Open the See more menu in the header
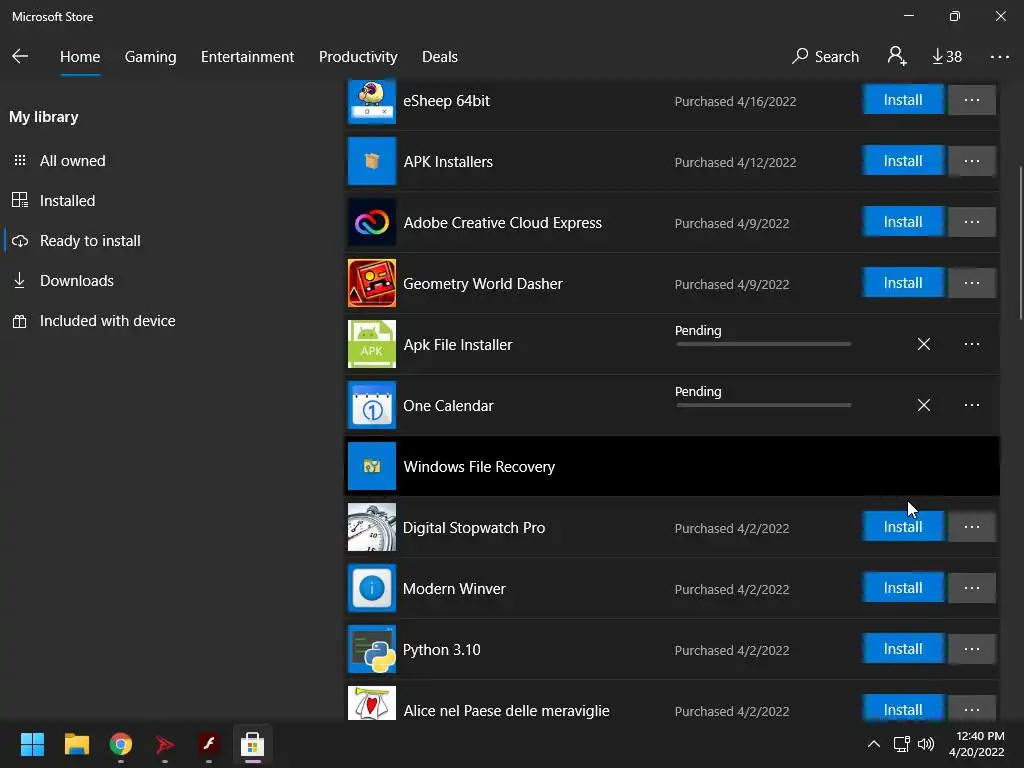1024x768 pixels. [x=999, y=57]
